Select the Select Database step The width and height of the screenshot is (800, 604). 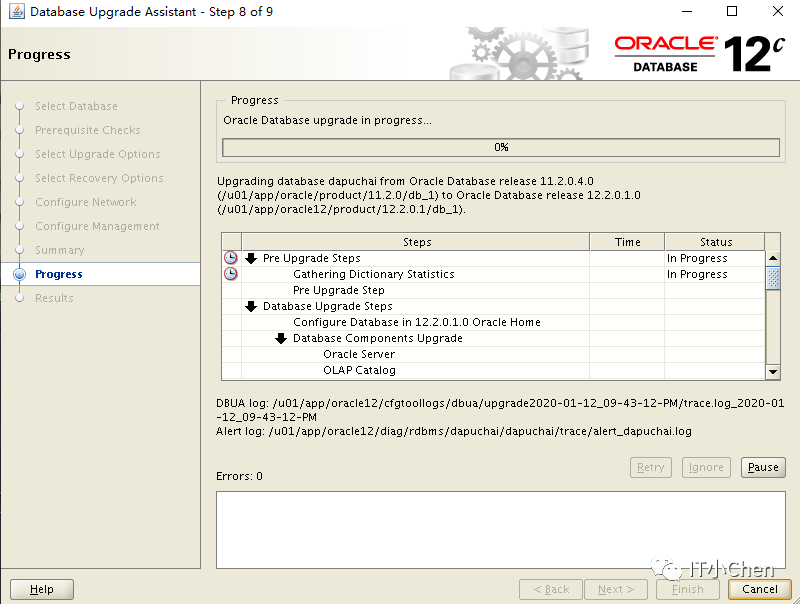pos(76,107)
